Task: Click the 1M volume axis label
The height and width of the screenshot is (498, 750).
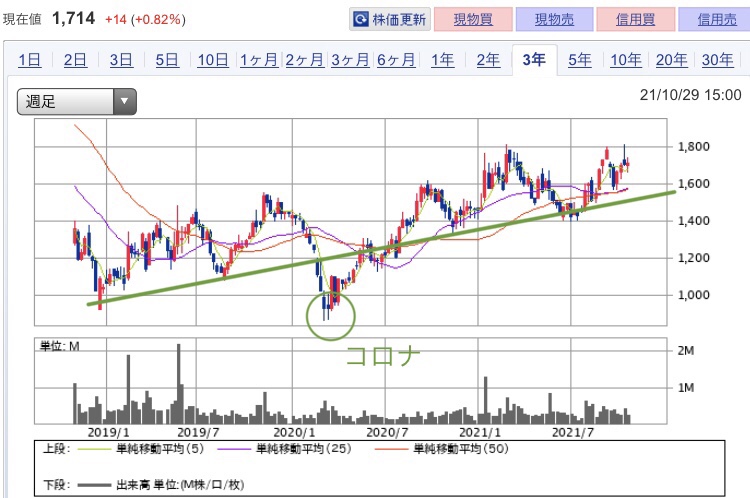Action: (685, 387)
